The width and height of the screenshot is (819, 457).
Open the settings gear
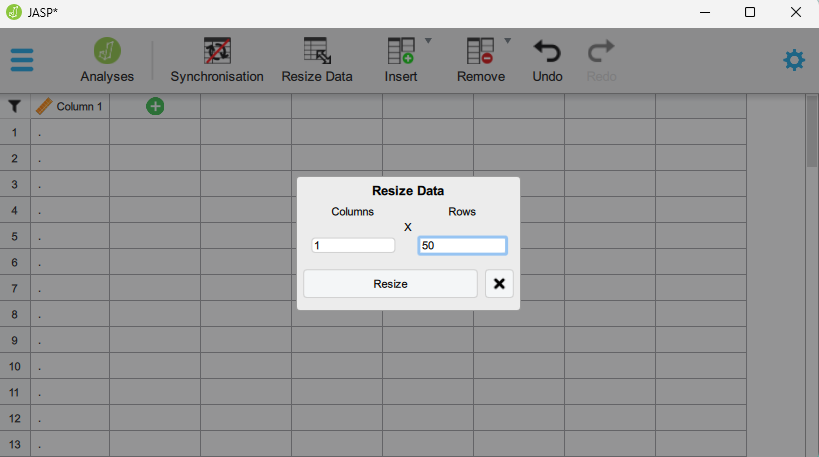tap(793, 60)
